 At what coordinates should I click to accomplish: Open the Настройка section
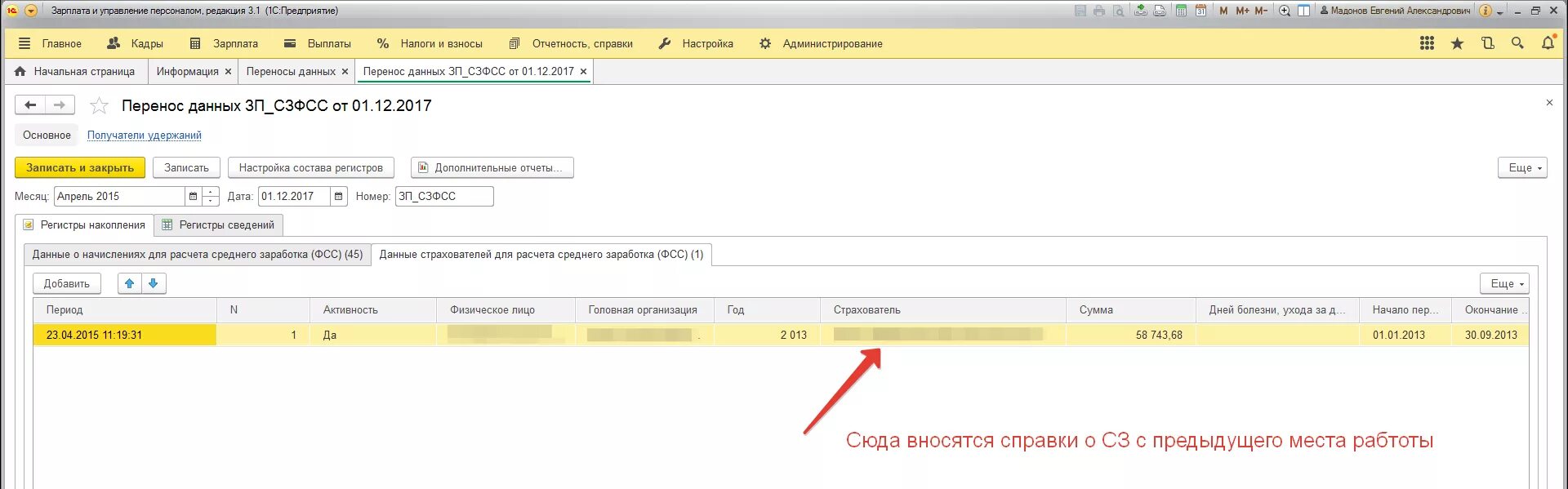696,43
